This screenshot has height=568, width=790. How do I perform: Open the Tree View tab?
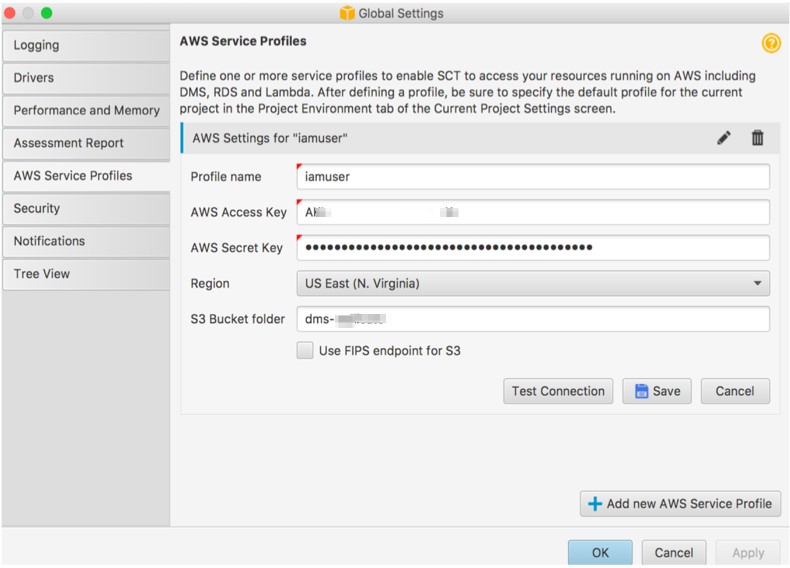tap(86, 274)
